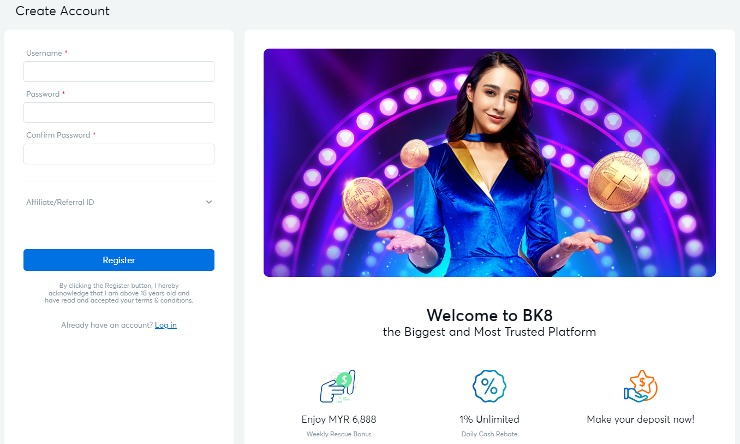Select the "1% Unlimited" promo label
Screen dimensions: 740x444
[x=489, y=420]
